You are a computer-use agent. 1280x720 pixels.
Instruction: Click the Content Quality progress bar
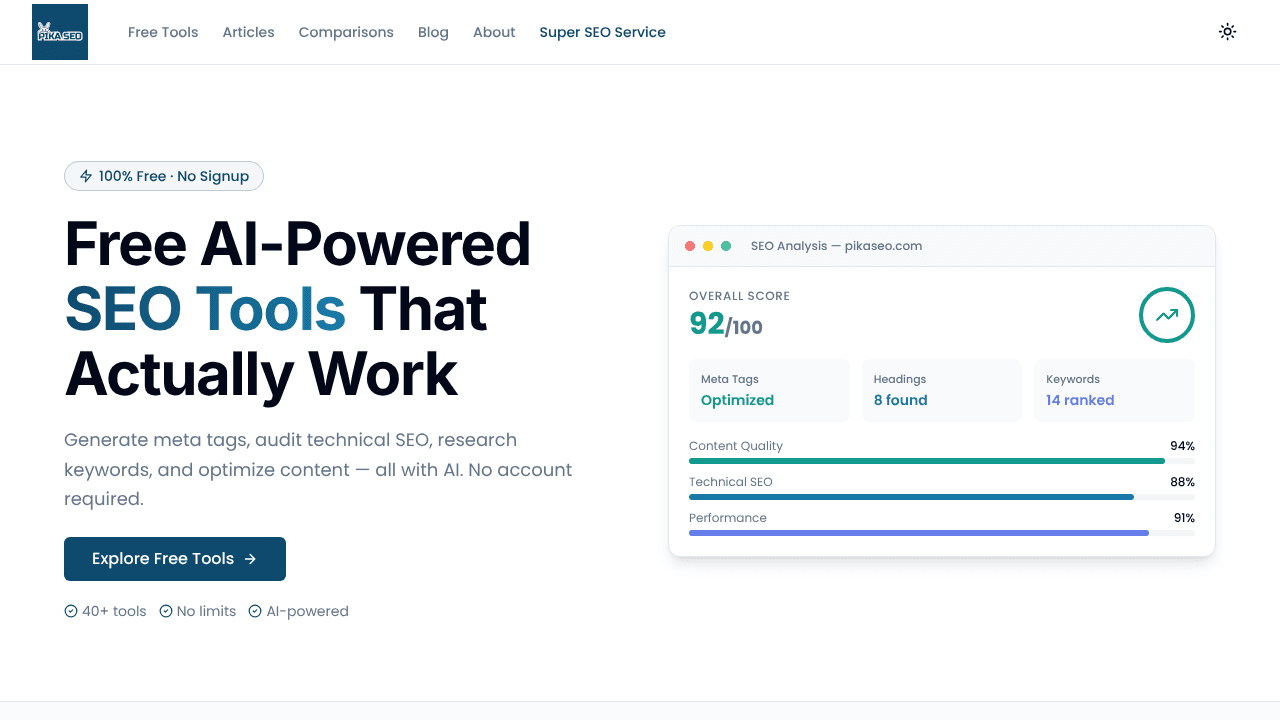(x=942, y=461)
